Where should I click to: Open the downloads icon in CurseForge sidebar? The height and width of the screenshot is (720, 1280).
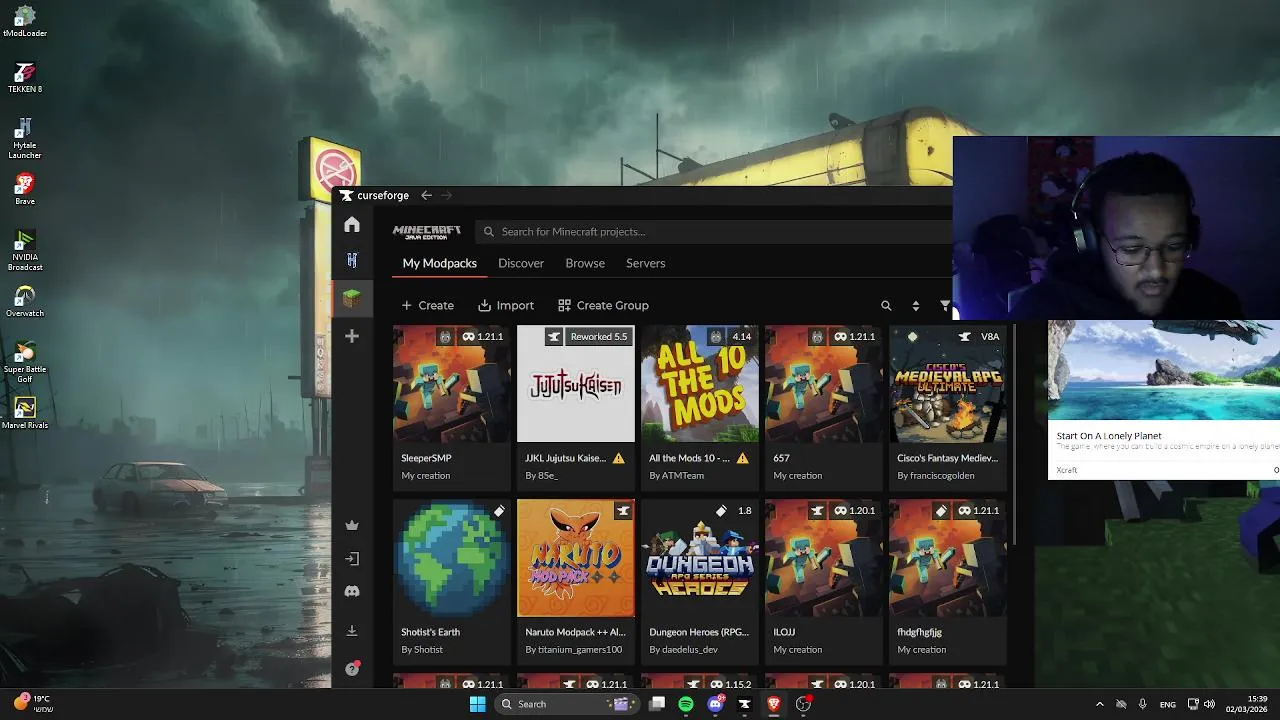(x=352, y=631)
